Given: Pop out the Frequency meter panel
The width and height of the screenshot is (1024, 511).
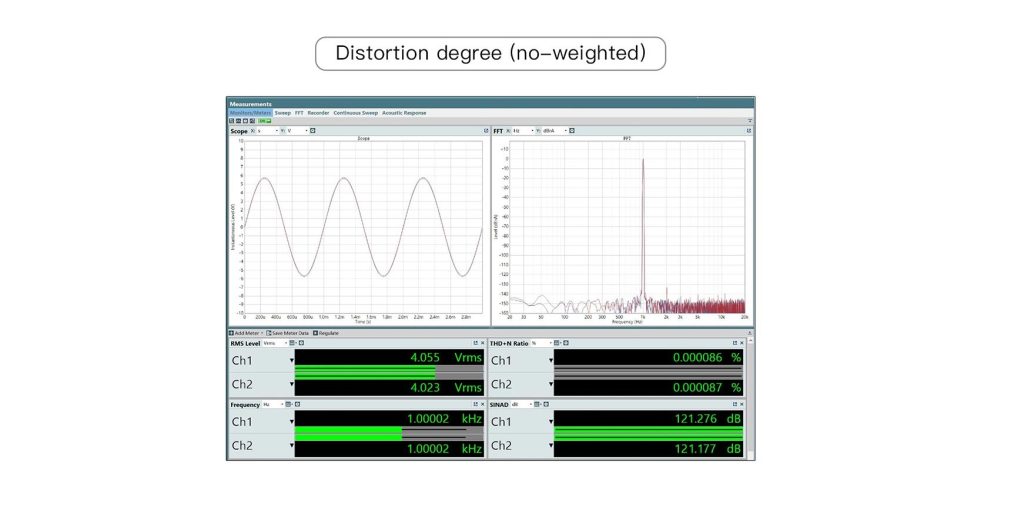Looking at the screenshot, I should [x=474, y=405].
